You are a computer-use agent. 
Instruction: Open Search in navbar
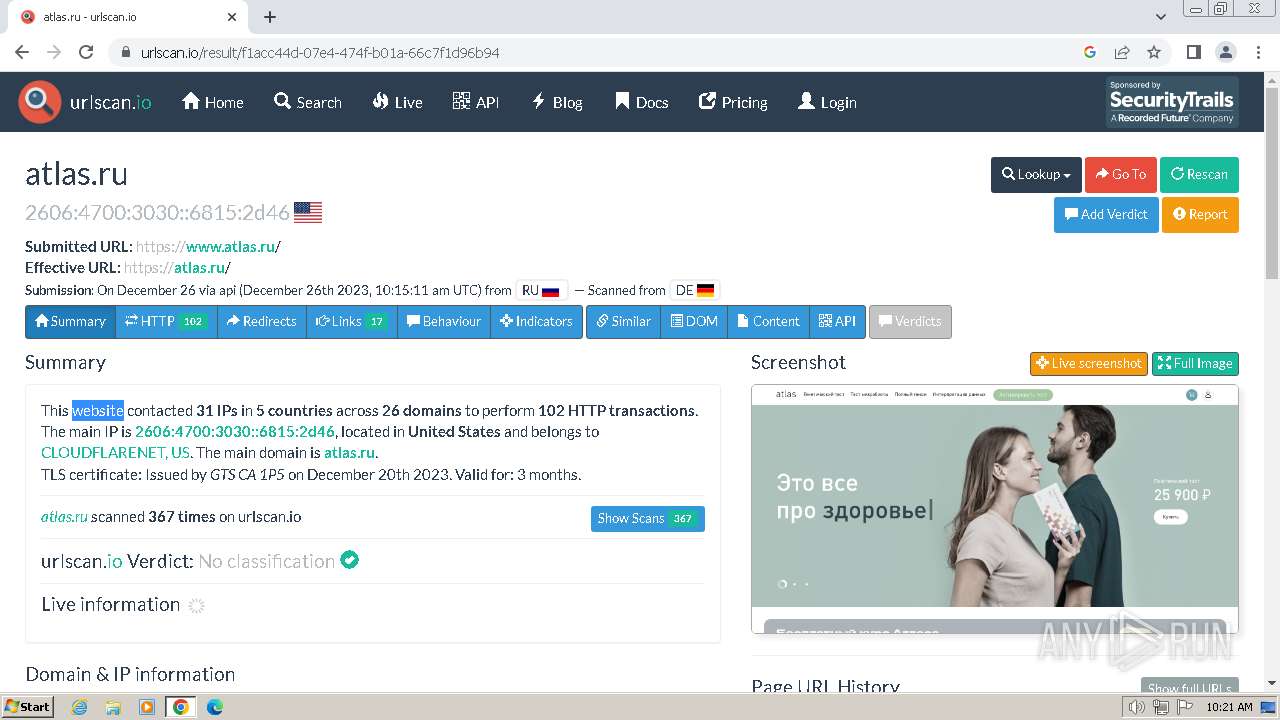(x=308, y=102)
